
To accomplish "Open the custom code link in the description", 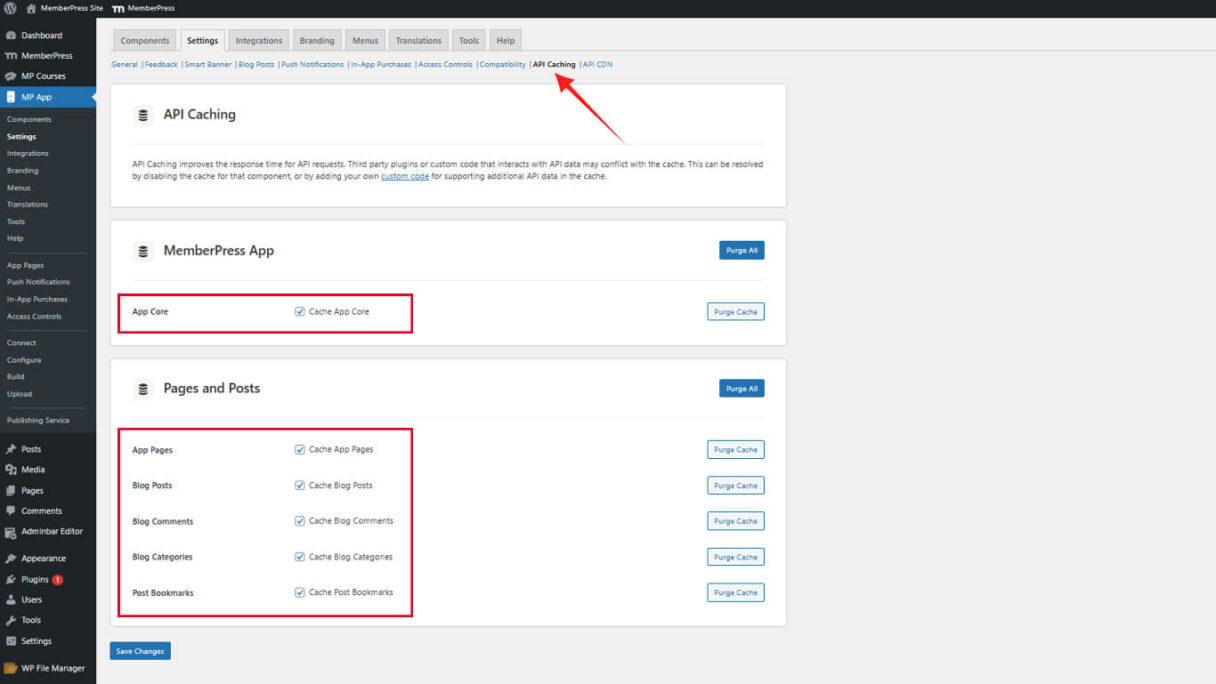I will [x=404, y=175].
